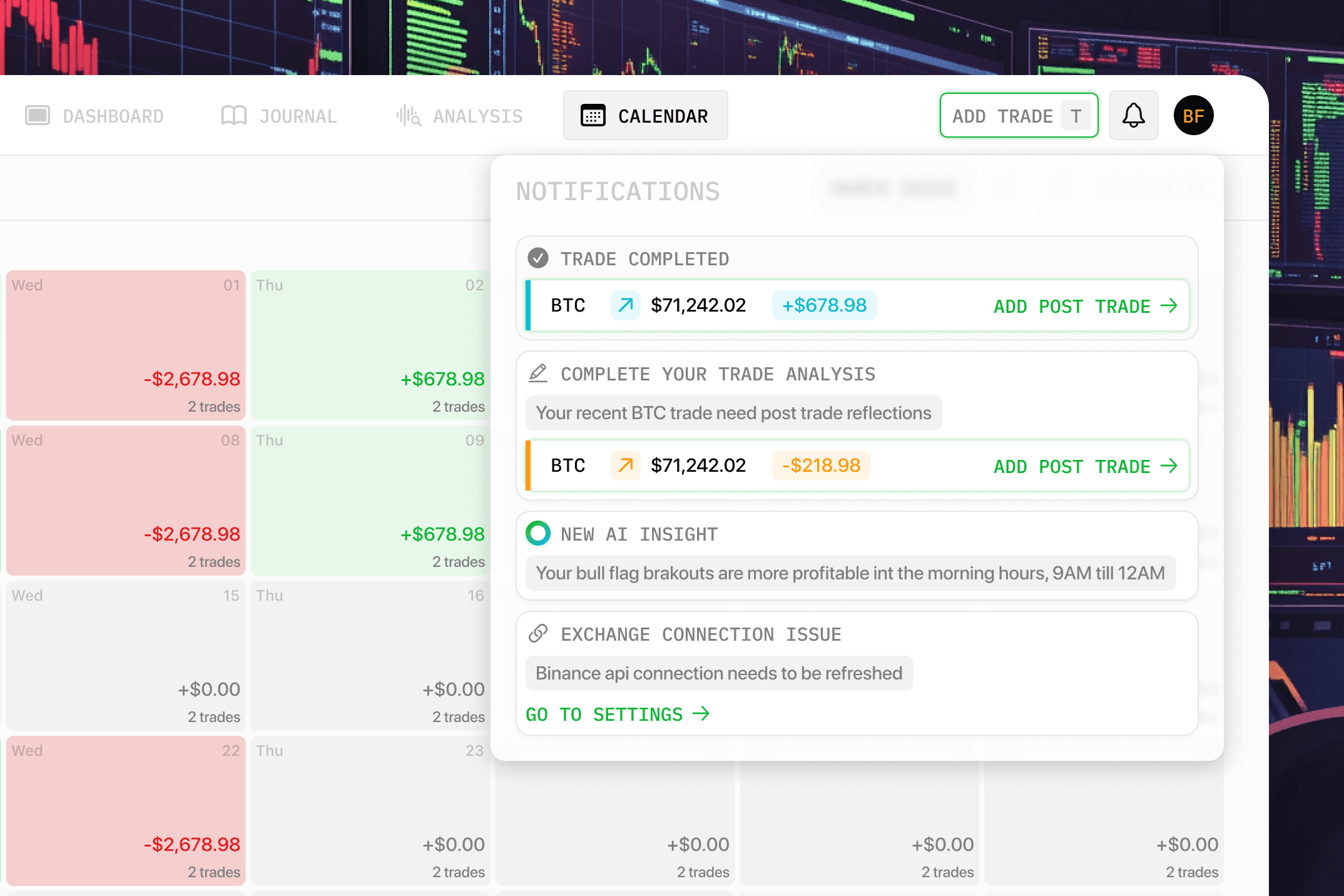Click the orange direction arrow on BTC trade
Viewport: 1344px width, 896px height.
[625, 466]
